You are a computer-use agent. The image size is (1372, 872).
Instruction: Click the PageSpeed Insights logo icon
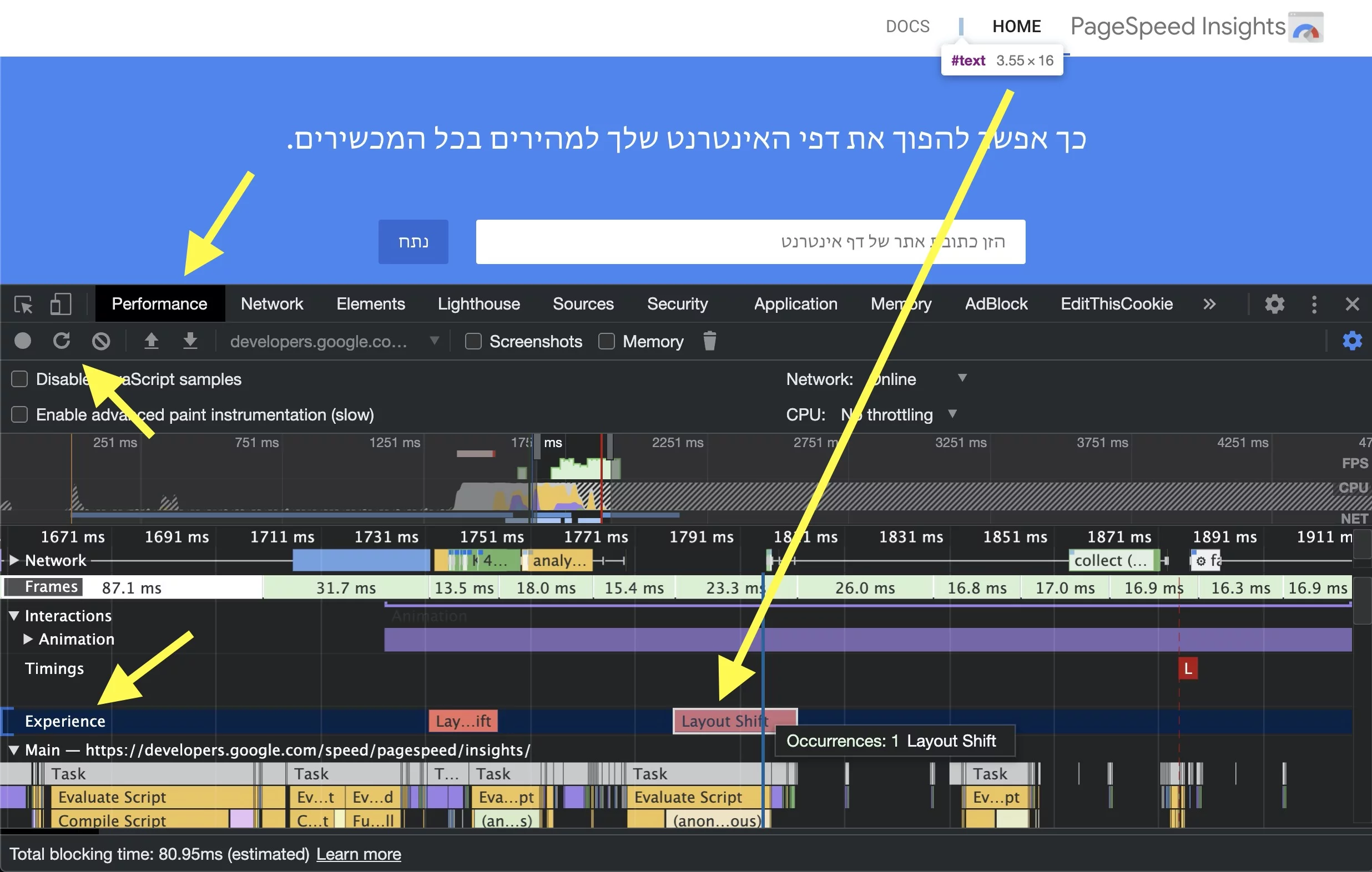click(x=1307, y=27)
